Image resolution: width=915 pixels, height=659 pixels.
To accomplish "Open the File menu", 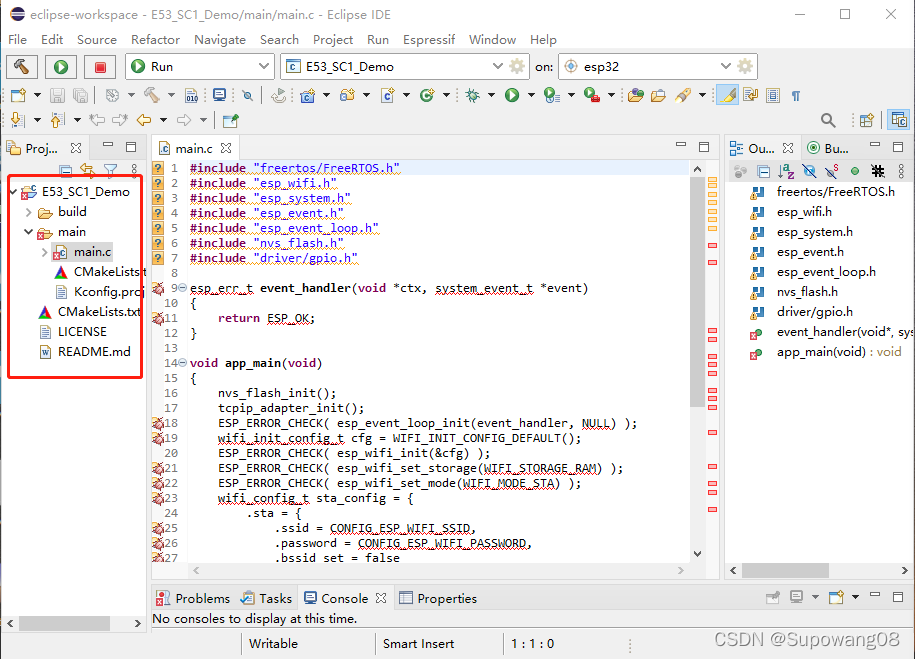I will pos(17,40).
